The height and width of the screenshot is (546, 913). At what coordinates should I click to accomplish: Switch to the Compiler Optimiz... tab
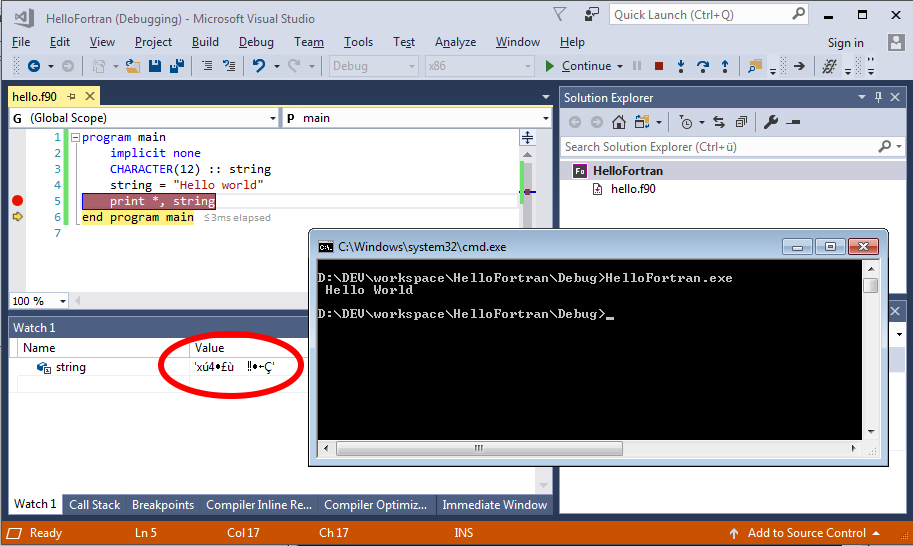click(376, 505)
